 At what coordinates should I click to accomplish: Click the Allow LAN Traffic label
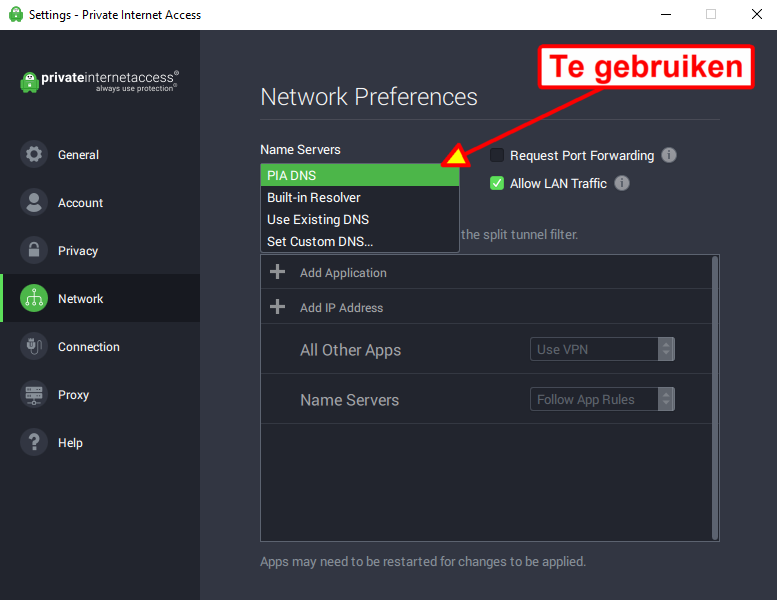(558, 184)
